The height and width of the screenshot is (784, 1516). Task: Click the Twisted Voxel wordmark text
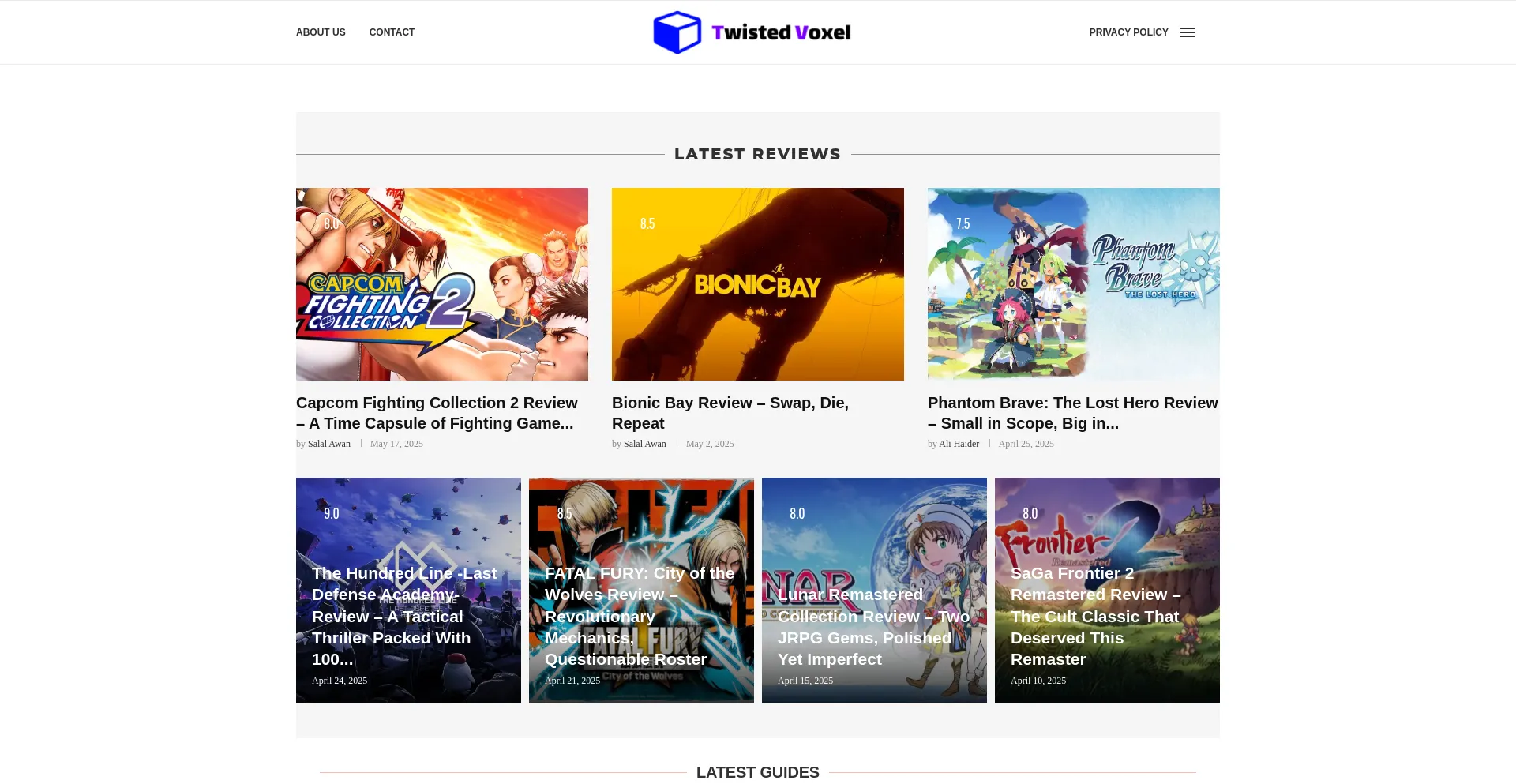pyautogui.click(x=781, y=32)
